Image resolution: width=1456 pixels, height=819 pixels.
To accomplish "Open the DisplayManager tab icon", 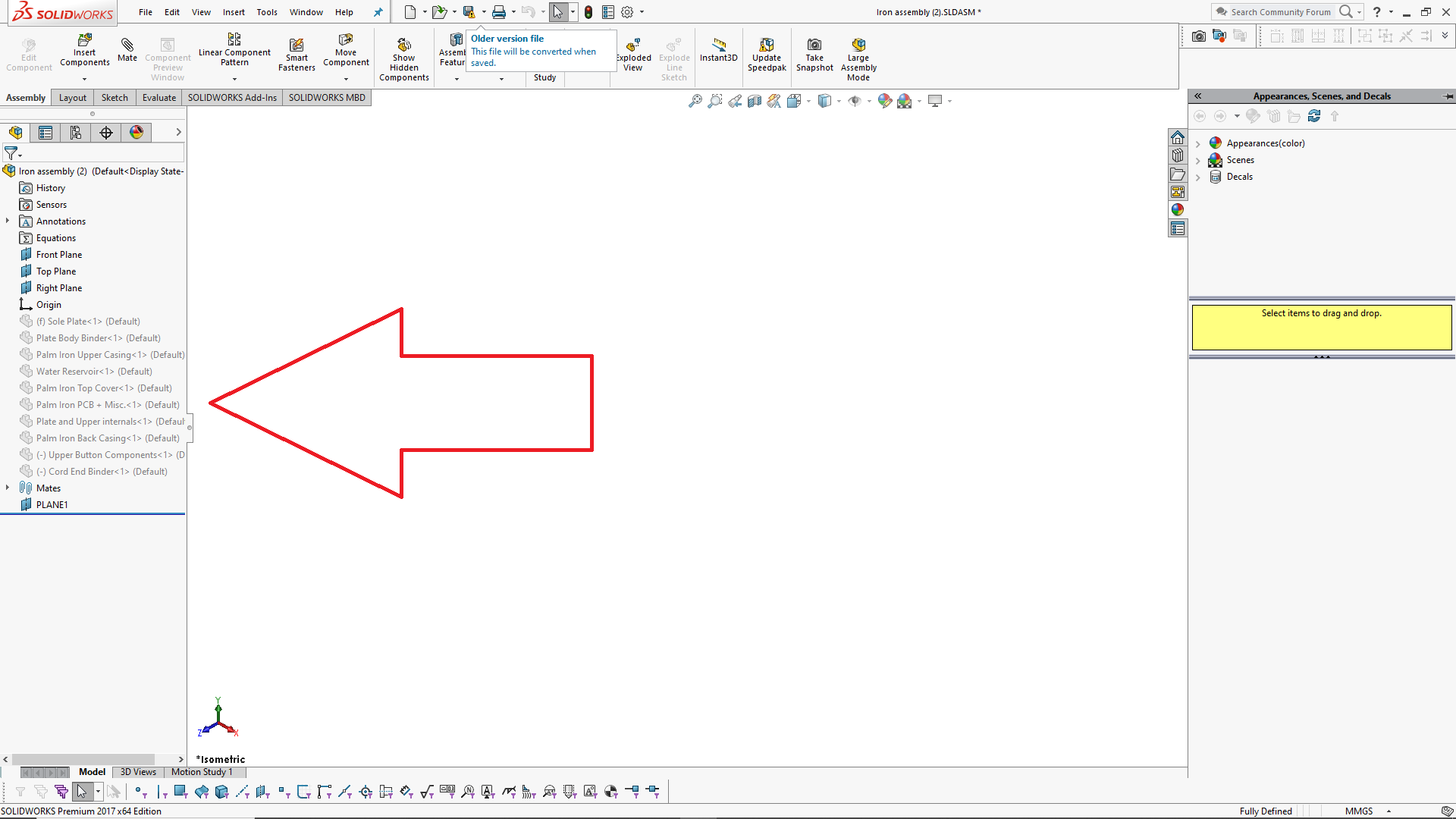I will click(x=136, y=133).
